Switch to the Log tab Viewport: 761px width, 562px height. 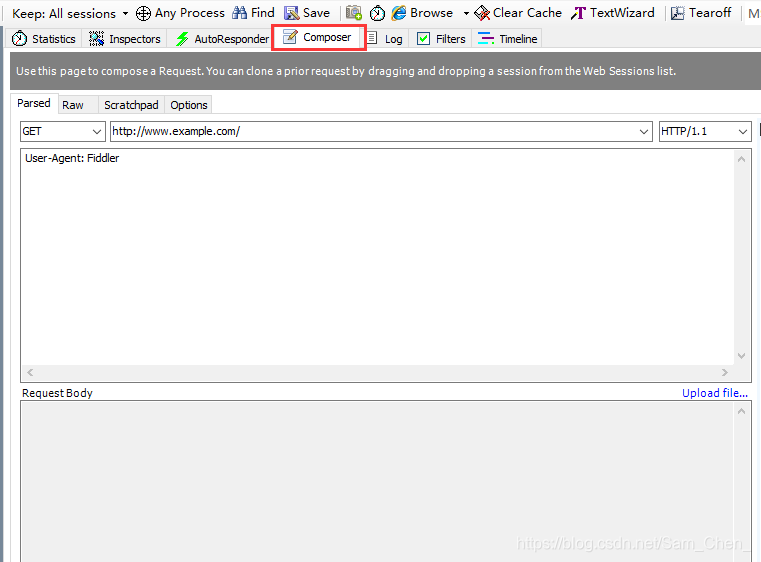[385, 39]
